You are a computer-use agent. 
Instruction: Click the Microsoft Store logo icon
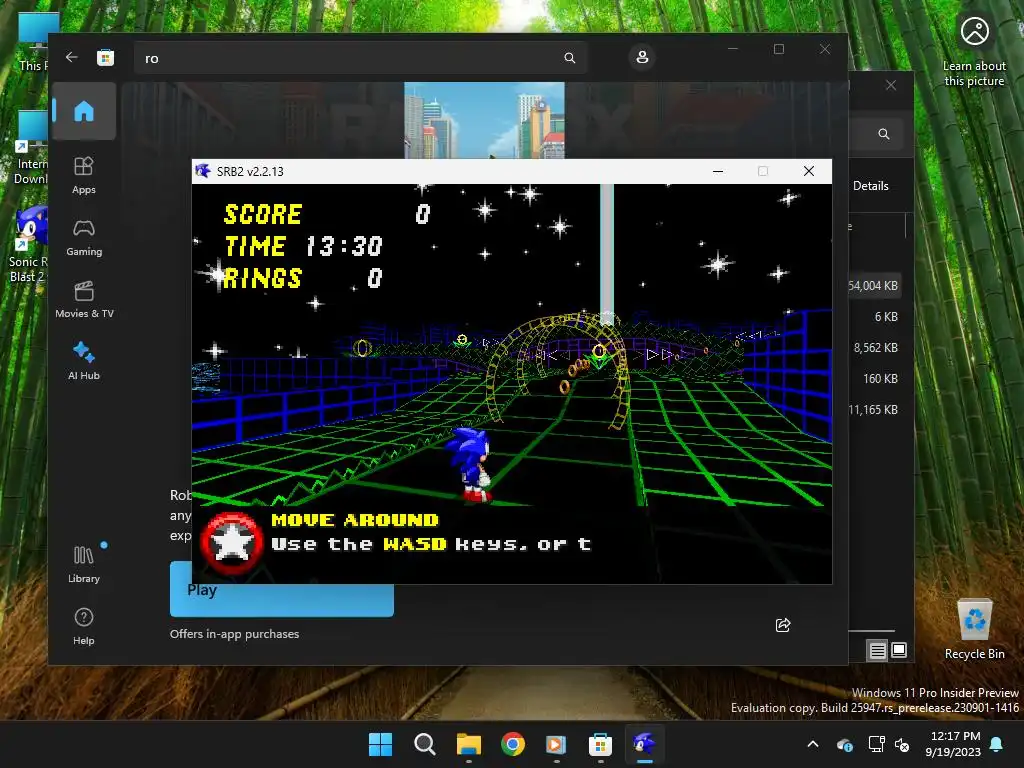click(105, 57)
